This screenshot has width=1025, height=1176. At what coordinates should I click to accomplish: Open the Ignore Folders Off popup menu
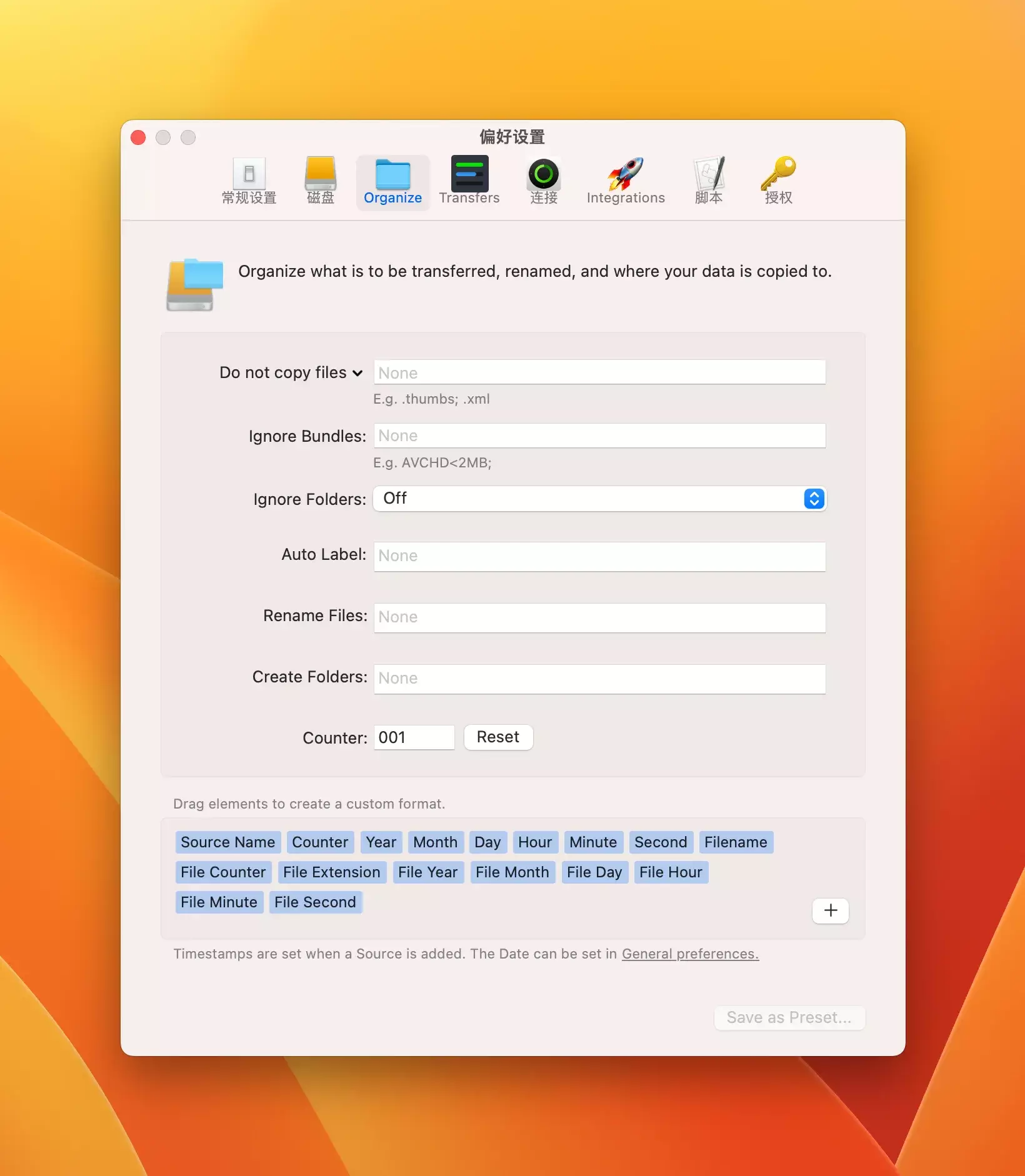599,499
